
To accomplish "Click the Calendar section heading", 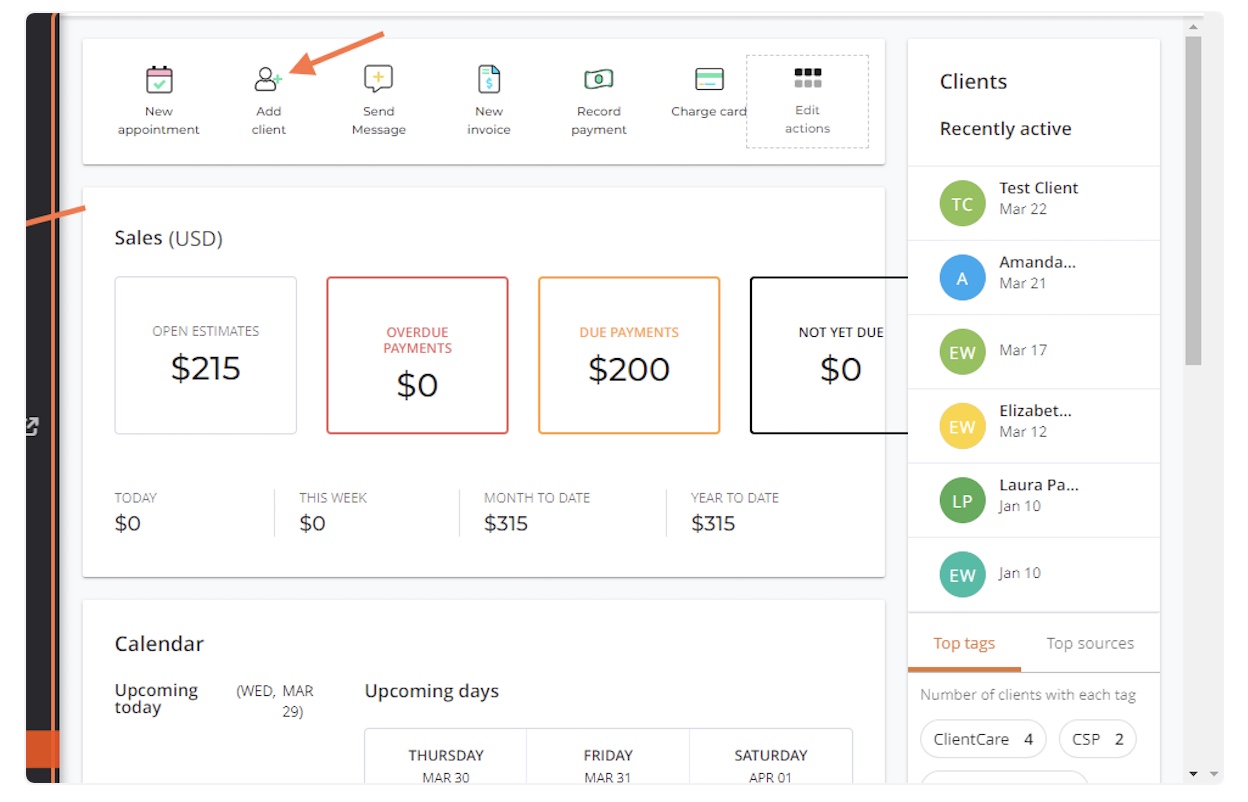I will pos(160,644).
